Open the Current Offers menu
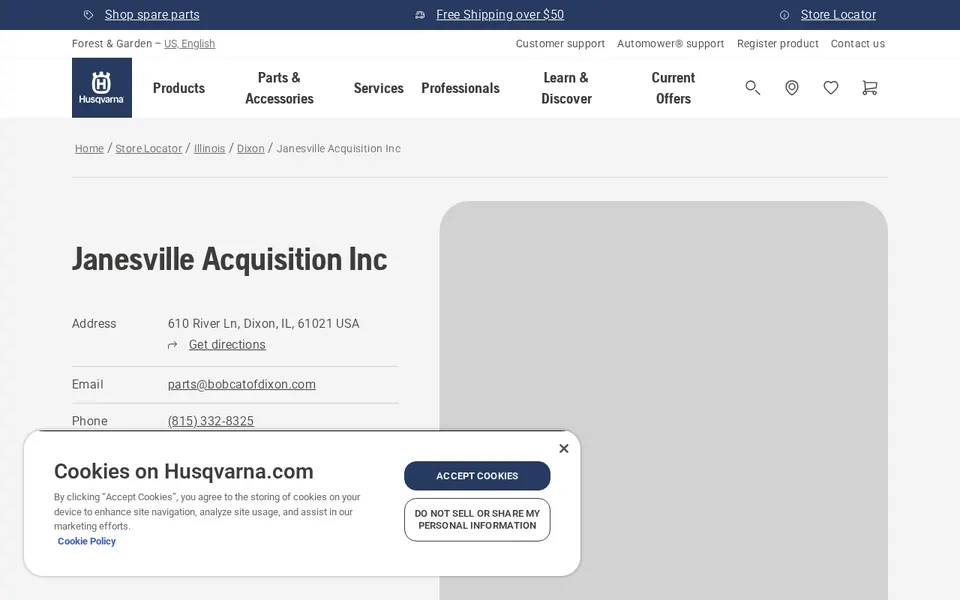Image resolution: width=960 pixels, height=600 pixels. tap(673, 88)
